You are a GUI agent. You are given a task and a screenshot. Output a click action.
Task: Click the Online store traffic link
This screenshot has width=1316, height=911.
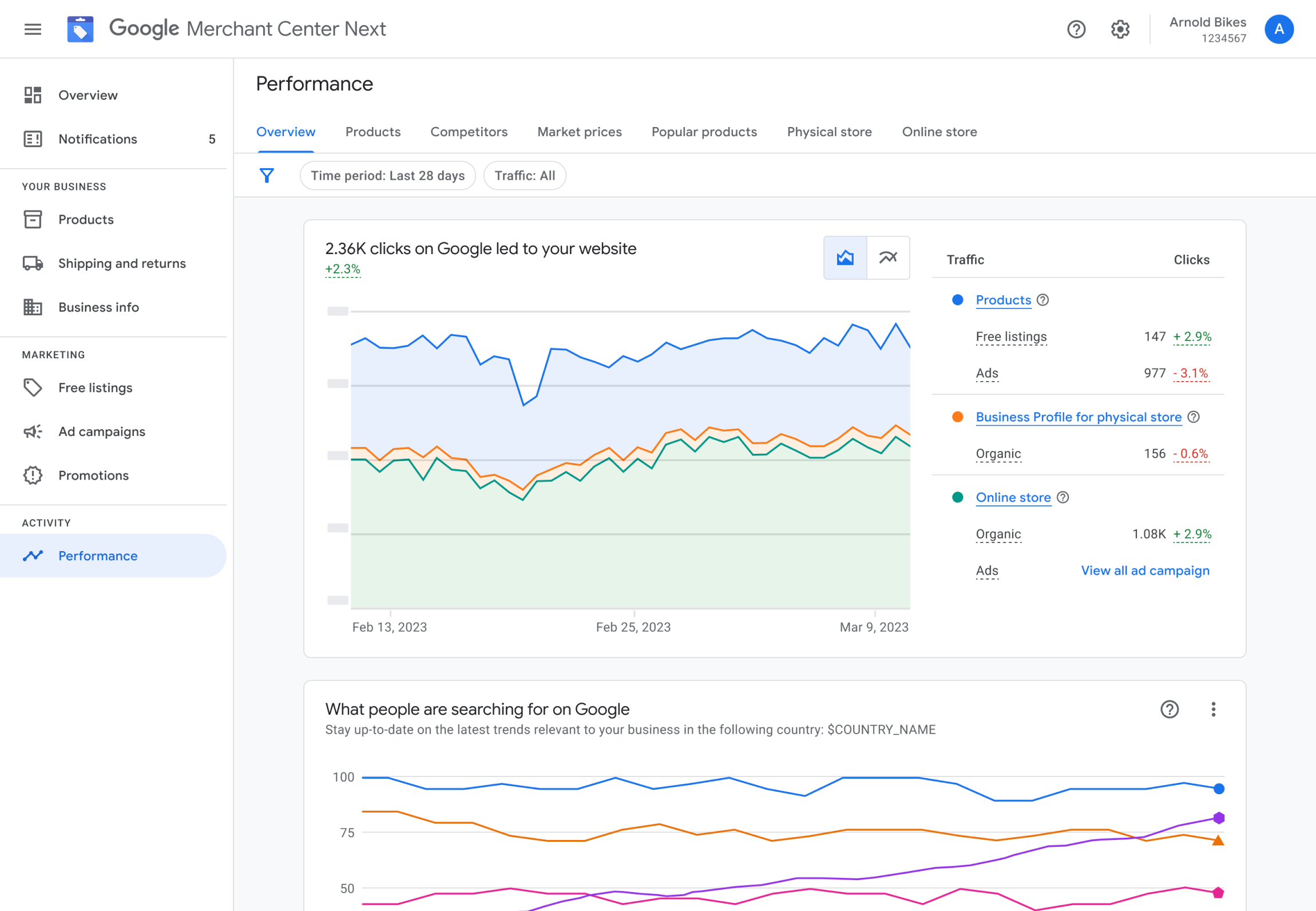point(1013,497)
